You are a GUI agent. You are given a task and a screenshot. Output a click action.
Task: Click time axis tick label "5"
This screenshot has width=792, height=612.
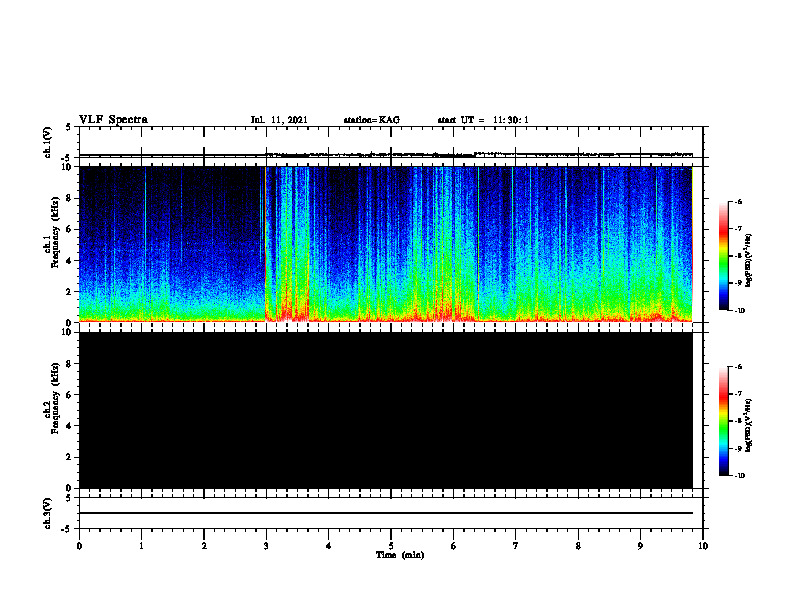tap(391, 546)
